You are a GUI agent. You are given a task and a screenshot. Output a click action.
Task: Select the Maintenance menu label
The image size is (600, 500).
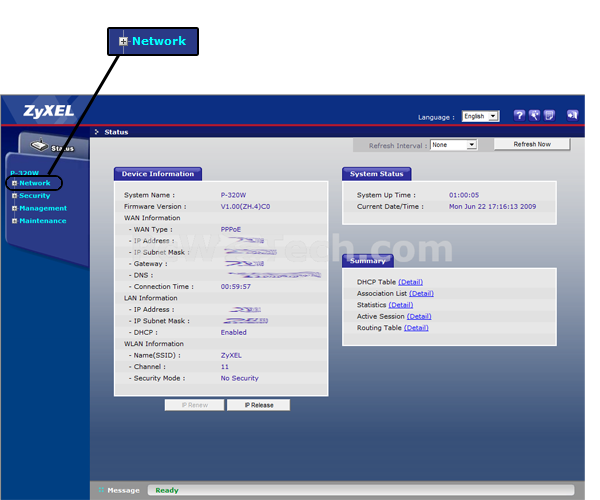coord(43,221)
